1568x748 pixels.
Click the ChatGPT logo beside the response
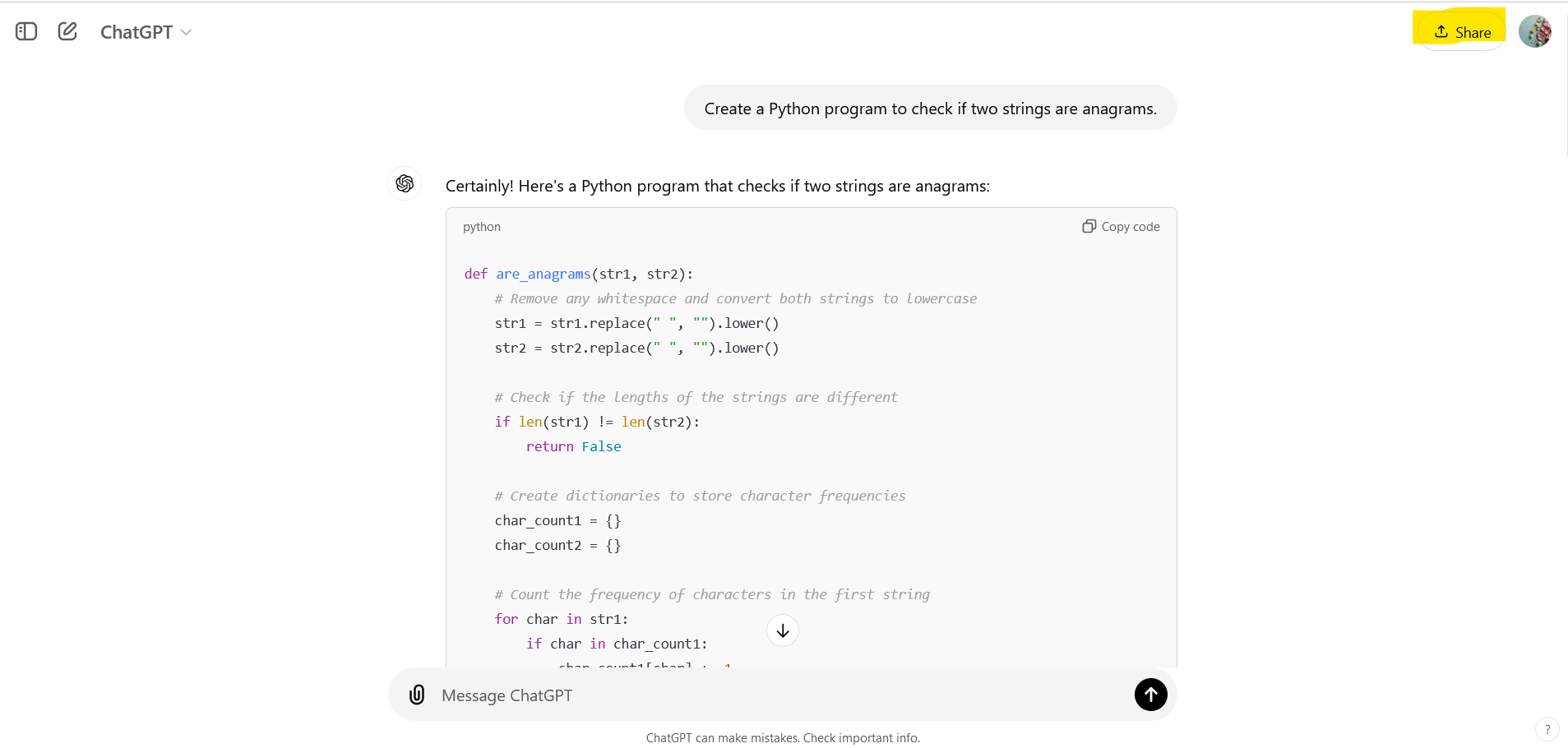click(x=405, y=183)
